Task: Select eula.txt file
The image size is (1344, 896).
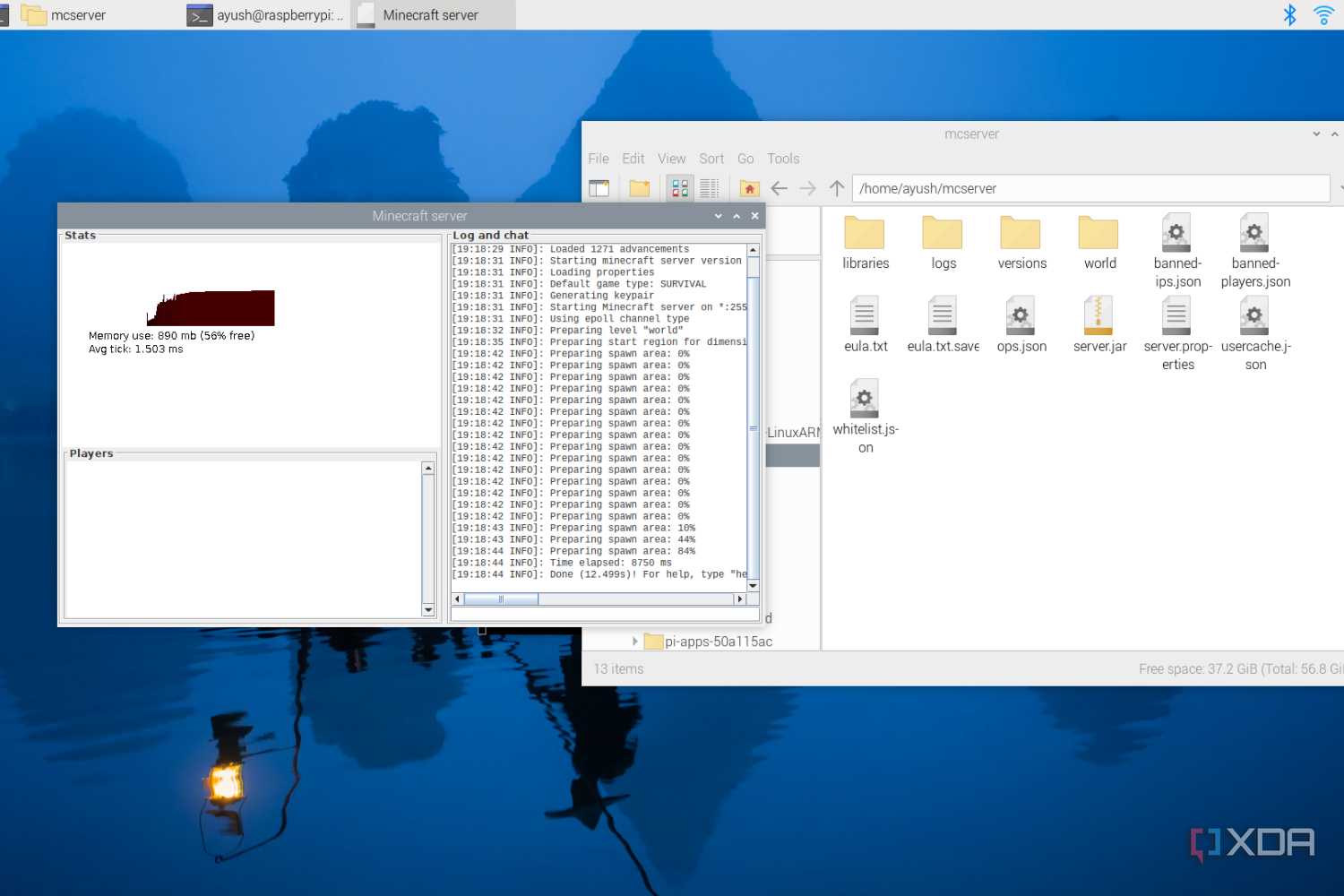Action: [x=866, y=325]
